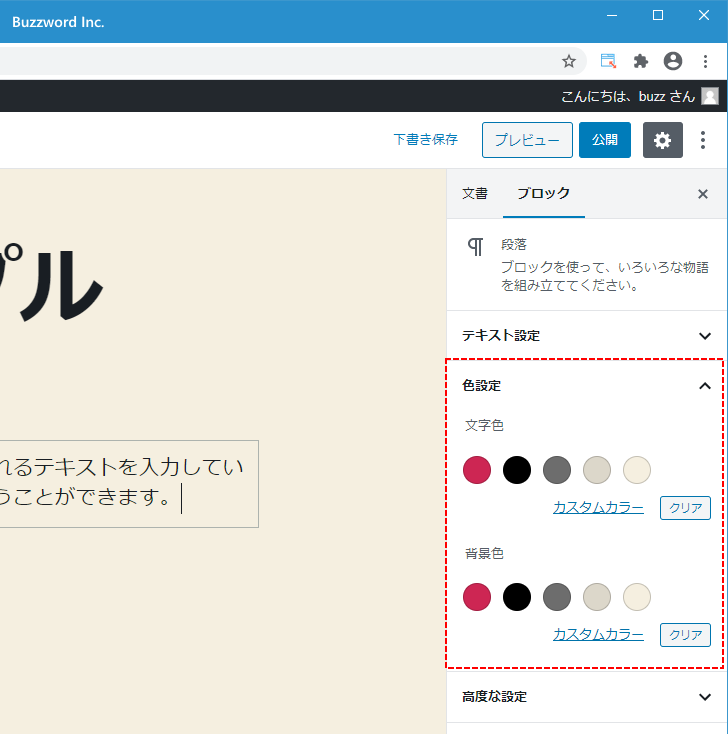Expand the 高度な設定 panel

click(586, 697)
